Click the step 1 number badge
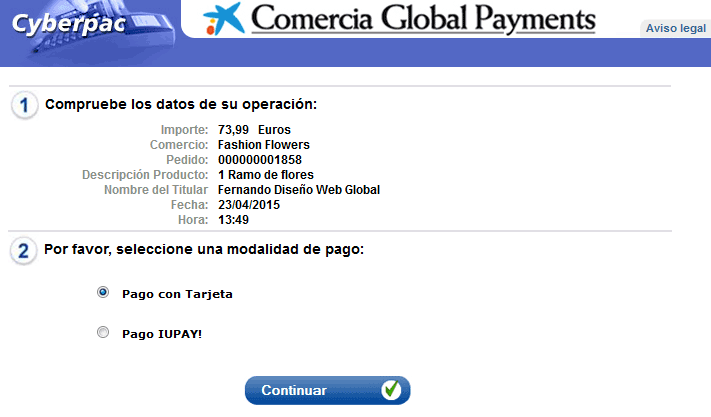This screenshot has width=711, height=417. point(25,105)
